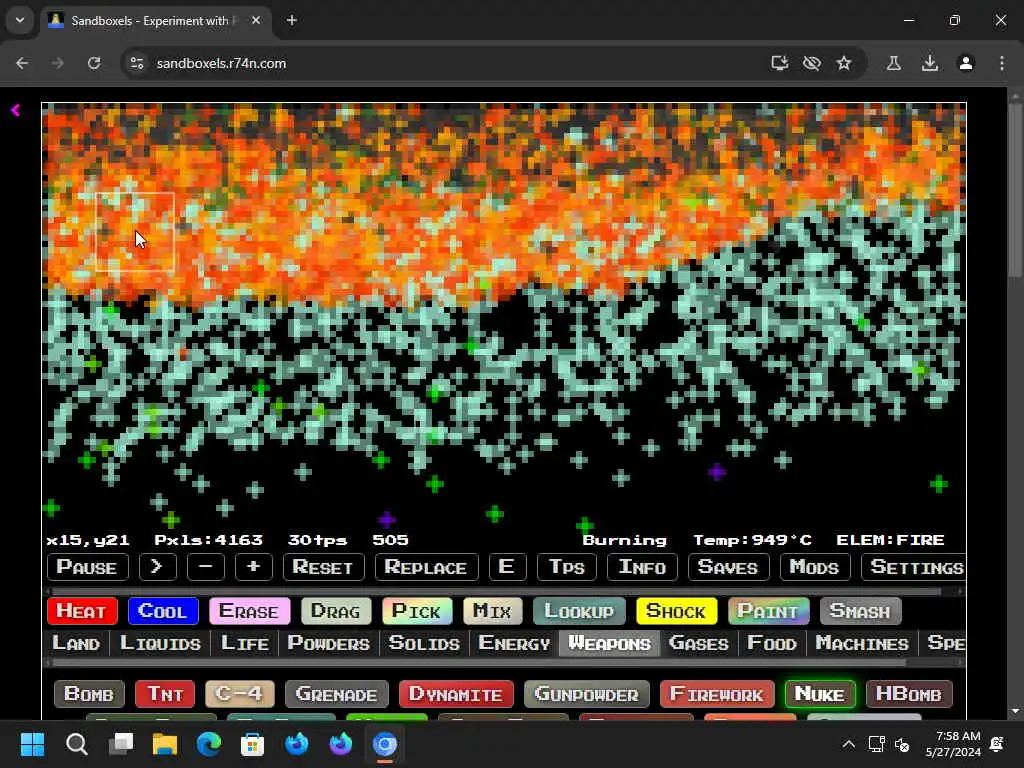
Task: Open File Explorer from the taskbar
Action: point(165,744)
